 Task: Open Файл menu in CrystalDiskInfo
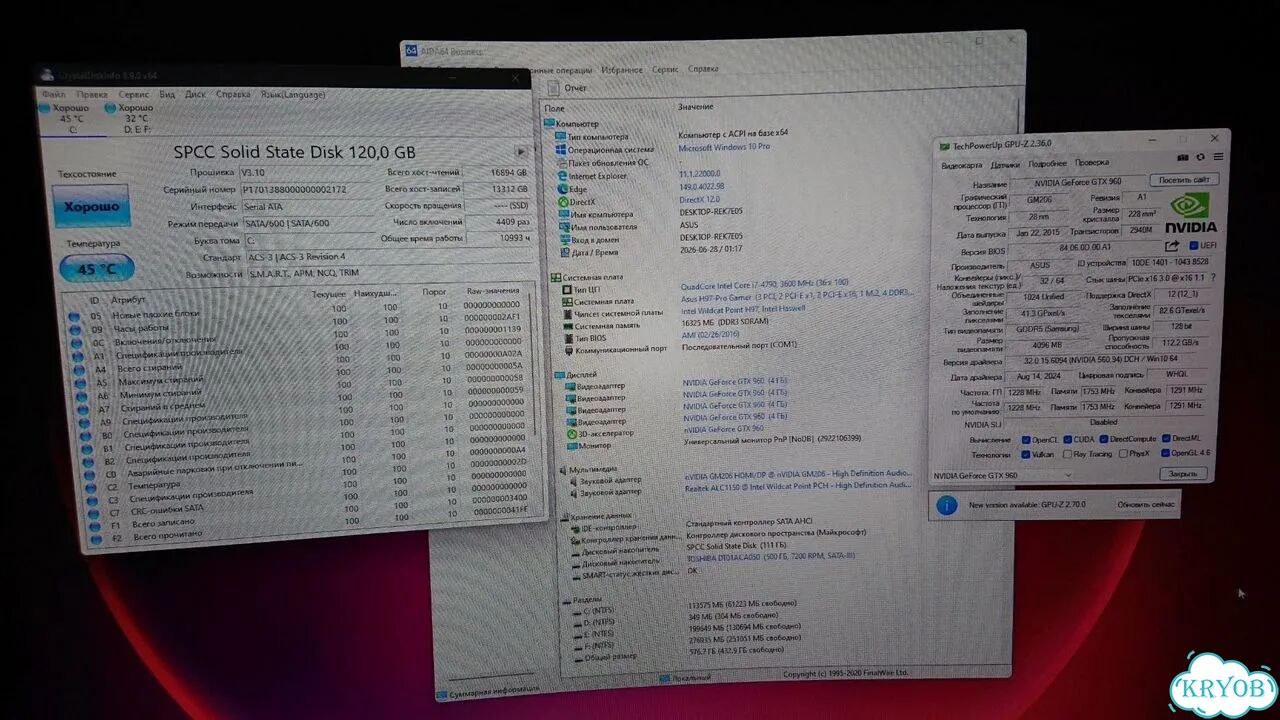53,95
